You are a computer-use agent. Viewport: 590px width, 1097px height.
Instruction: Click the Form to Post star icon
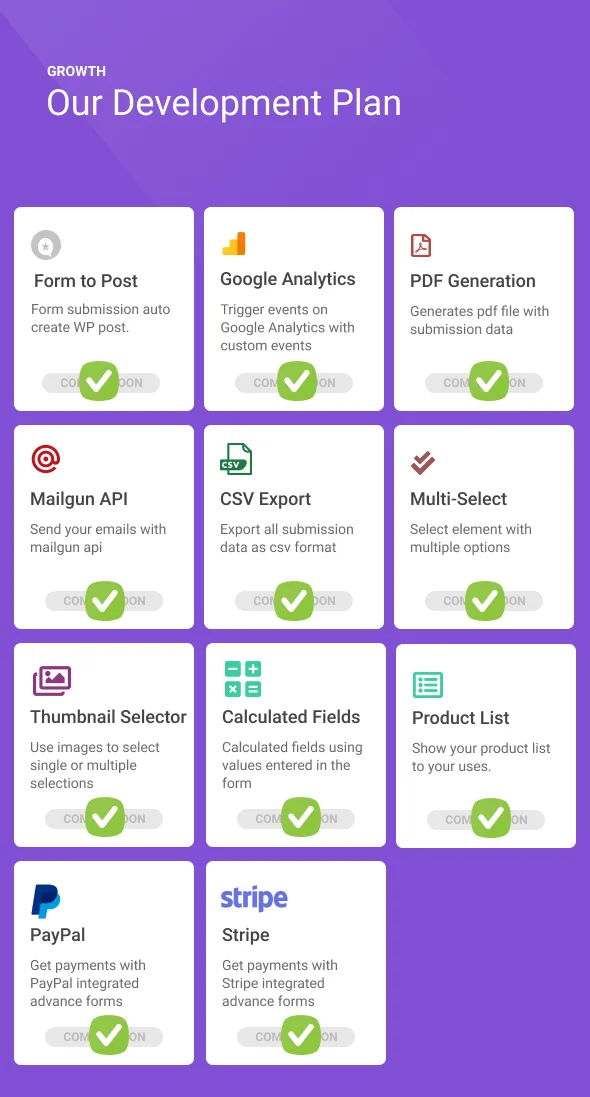pos(46,243)
